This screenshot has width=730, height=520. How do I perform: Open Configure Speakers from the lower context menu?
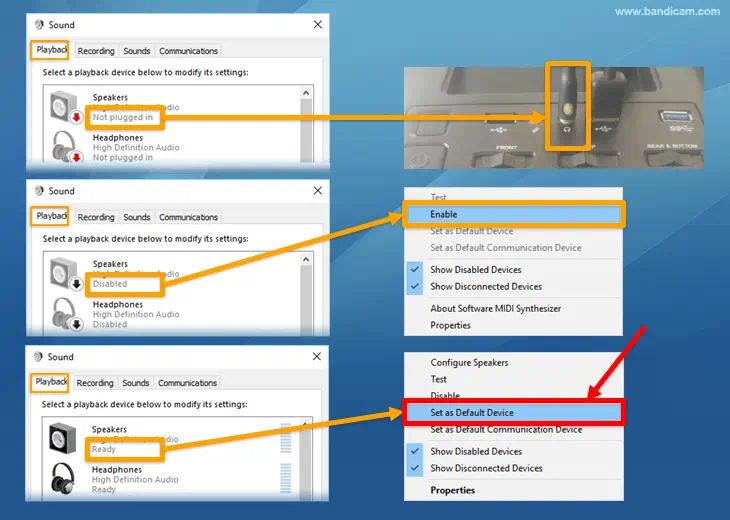pyautogui.click(x=469, y=363)
